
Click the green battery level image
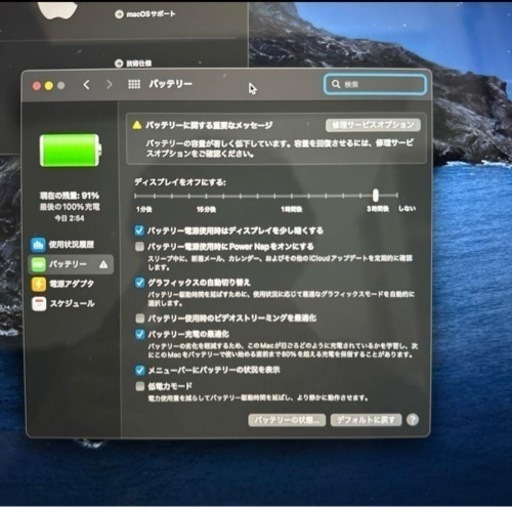click(70, 150)
